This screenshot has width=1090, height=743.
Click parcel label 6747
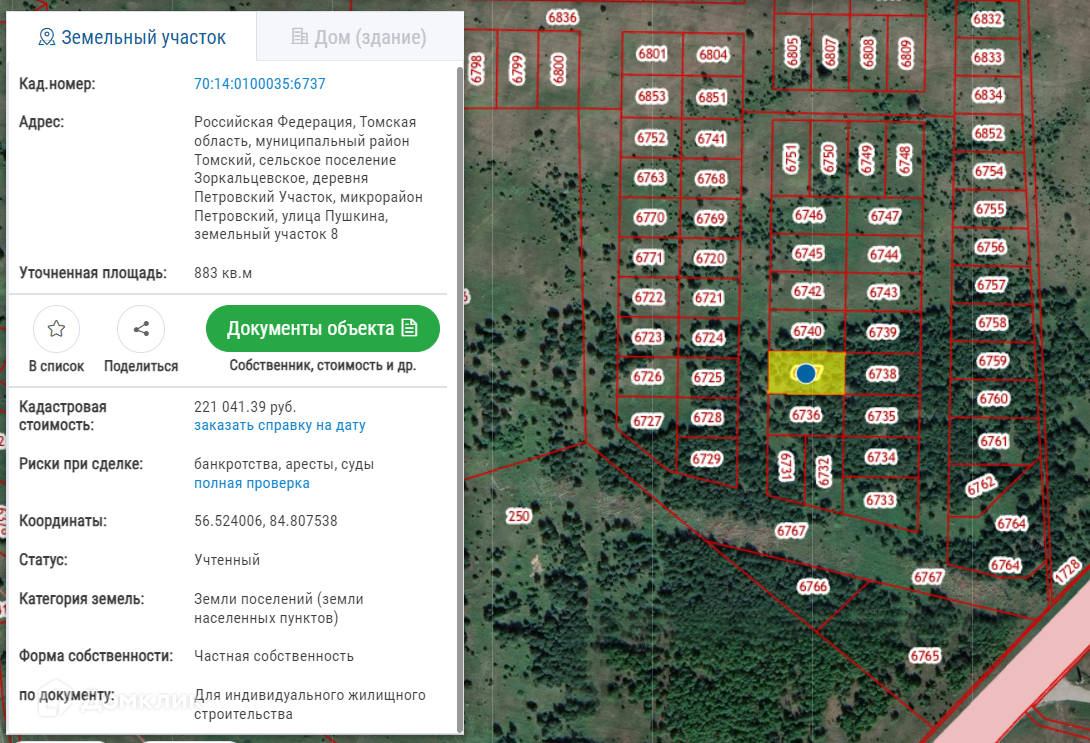[x=885, y=216]
